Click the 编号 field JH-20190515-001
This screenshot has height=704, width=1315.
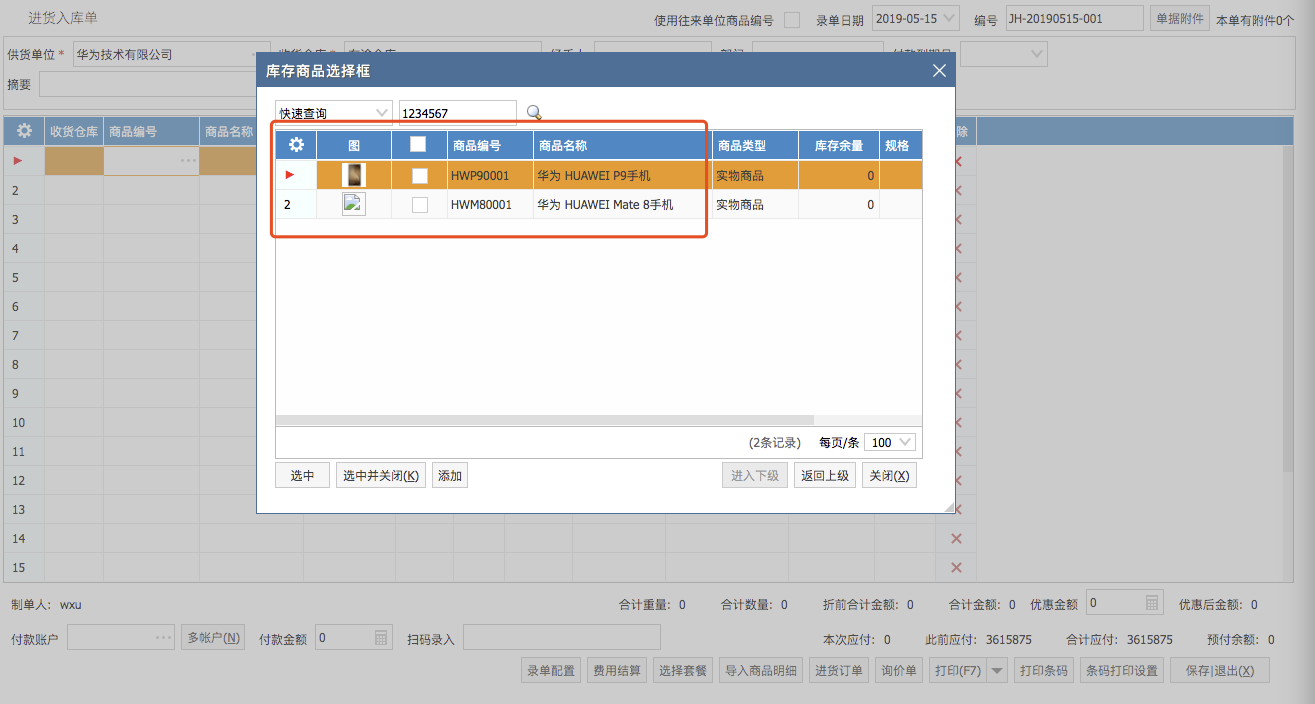[1074, 18]
